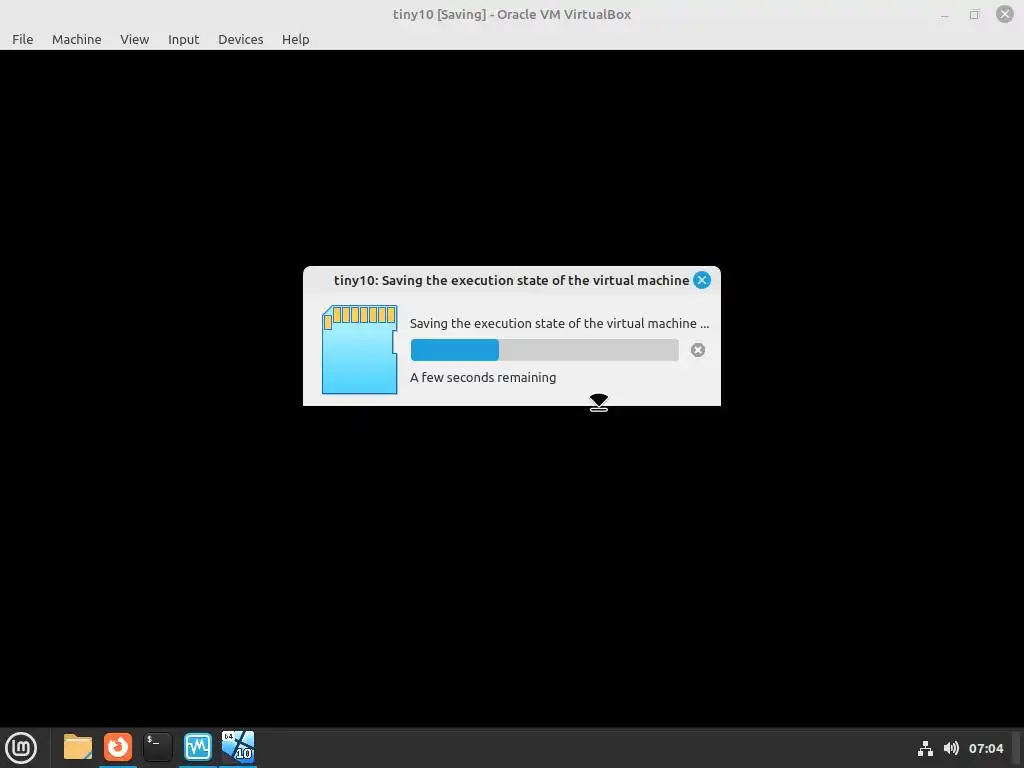
Task: Open the network connections tray icon
Action: click(925, 748)
